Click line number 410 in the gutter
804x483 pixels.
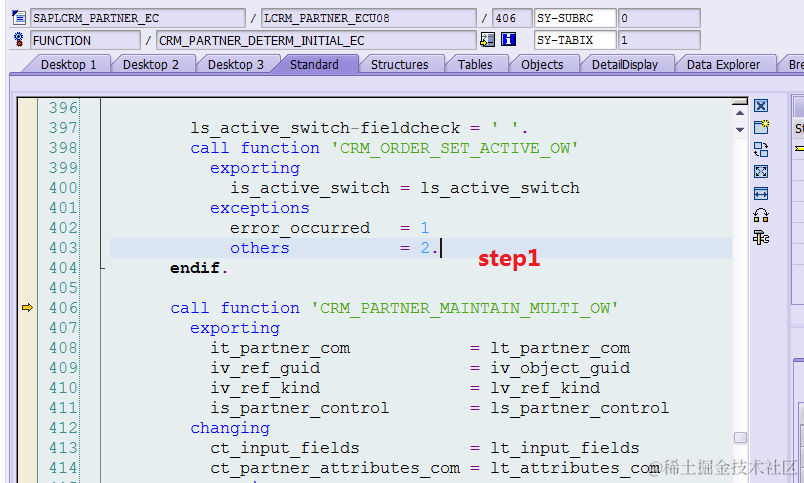point(63,388)
